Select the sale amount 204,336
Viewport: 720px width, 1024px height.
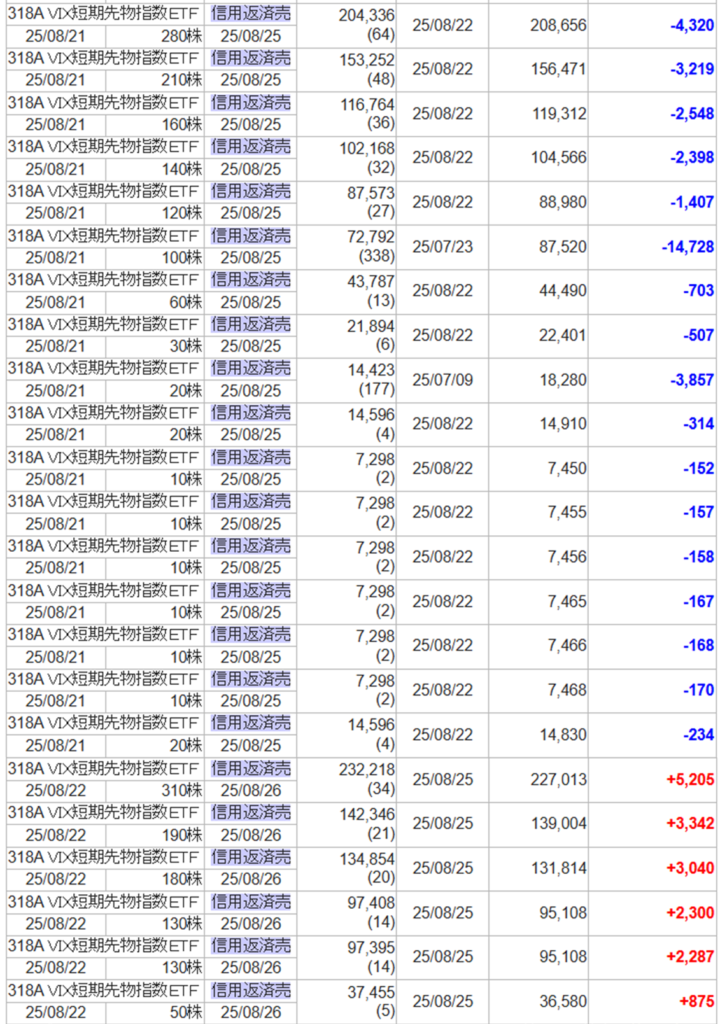click(367, 16)
